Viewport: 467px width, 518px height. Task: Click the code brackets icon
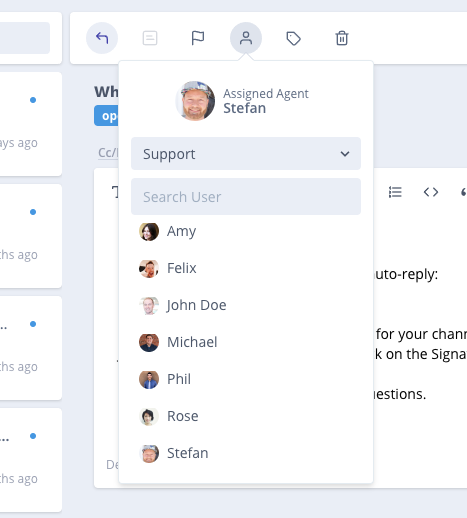point(431,192)
